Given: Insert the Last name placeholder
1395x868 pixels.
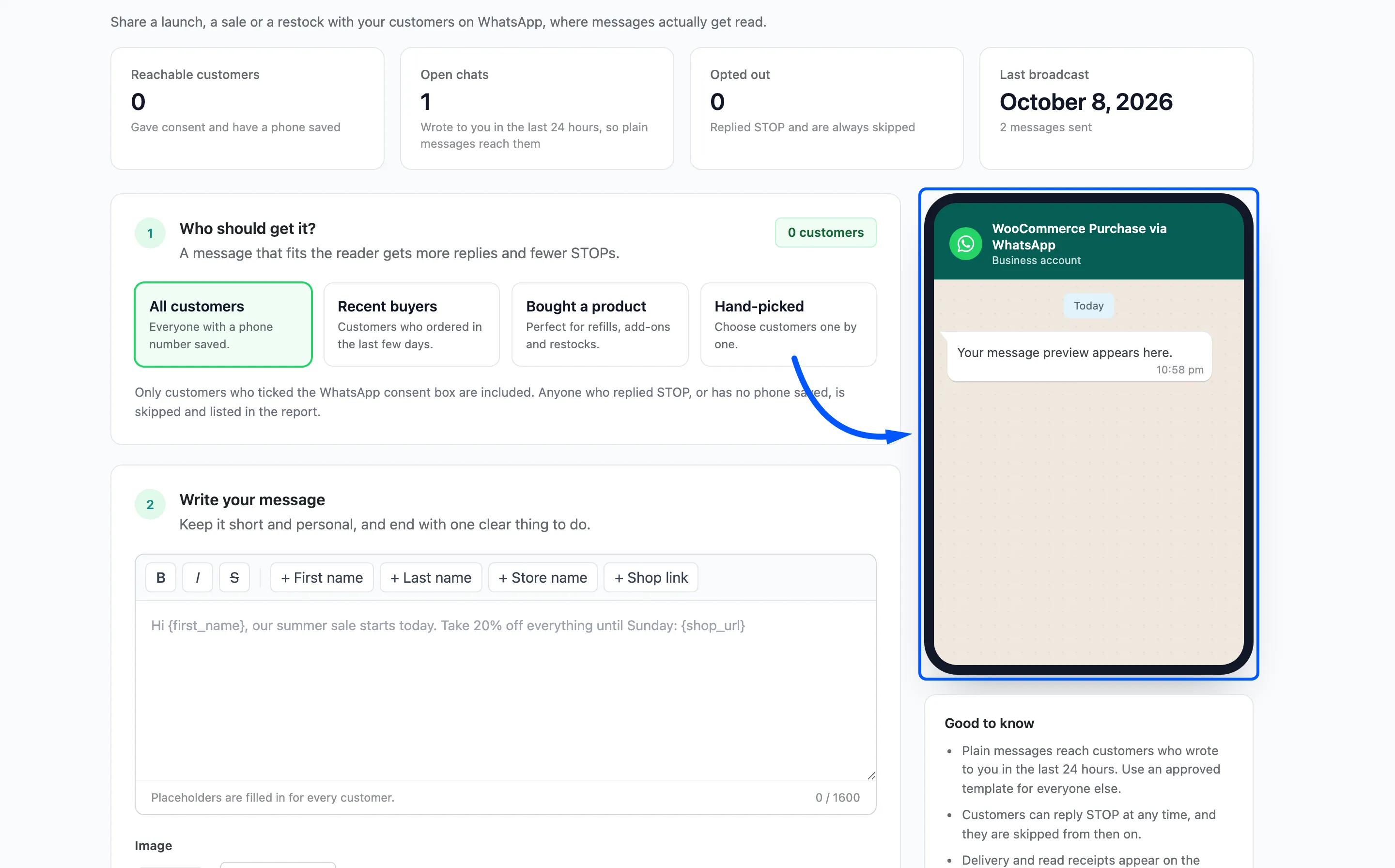Looking at the screenshot, I should (431, 577).
